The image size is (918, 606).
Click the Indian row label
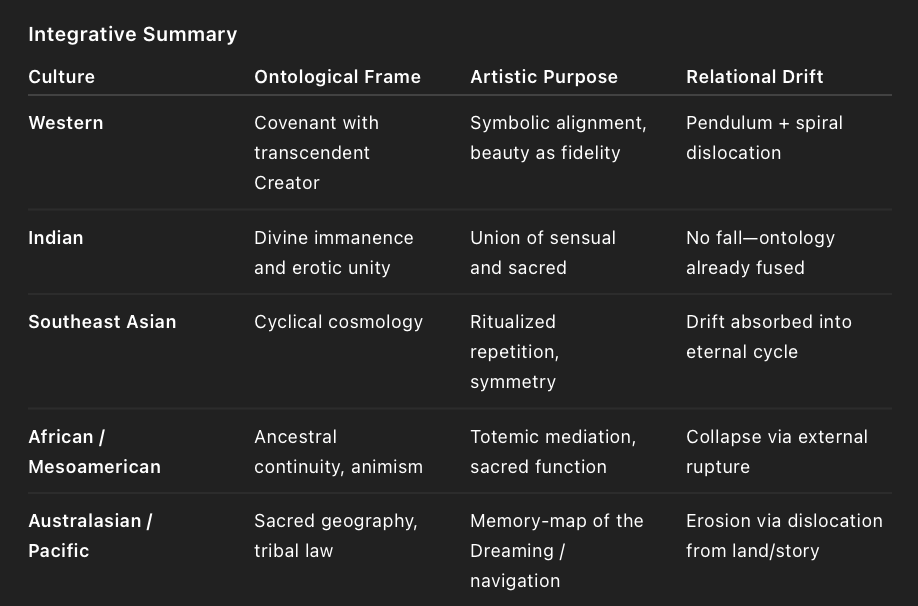[x=56, y=238]
